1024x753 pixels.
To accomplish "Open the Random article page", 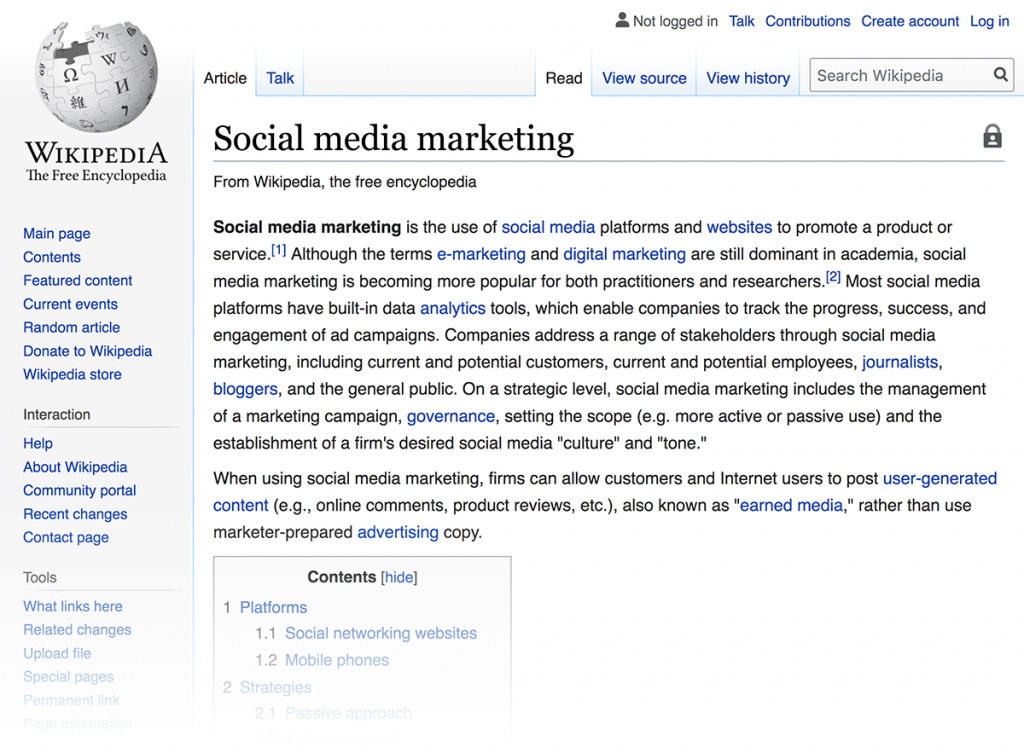I will pos(71,327).
